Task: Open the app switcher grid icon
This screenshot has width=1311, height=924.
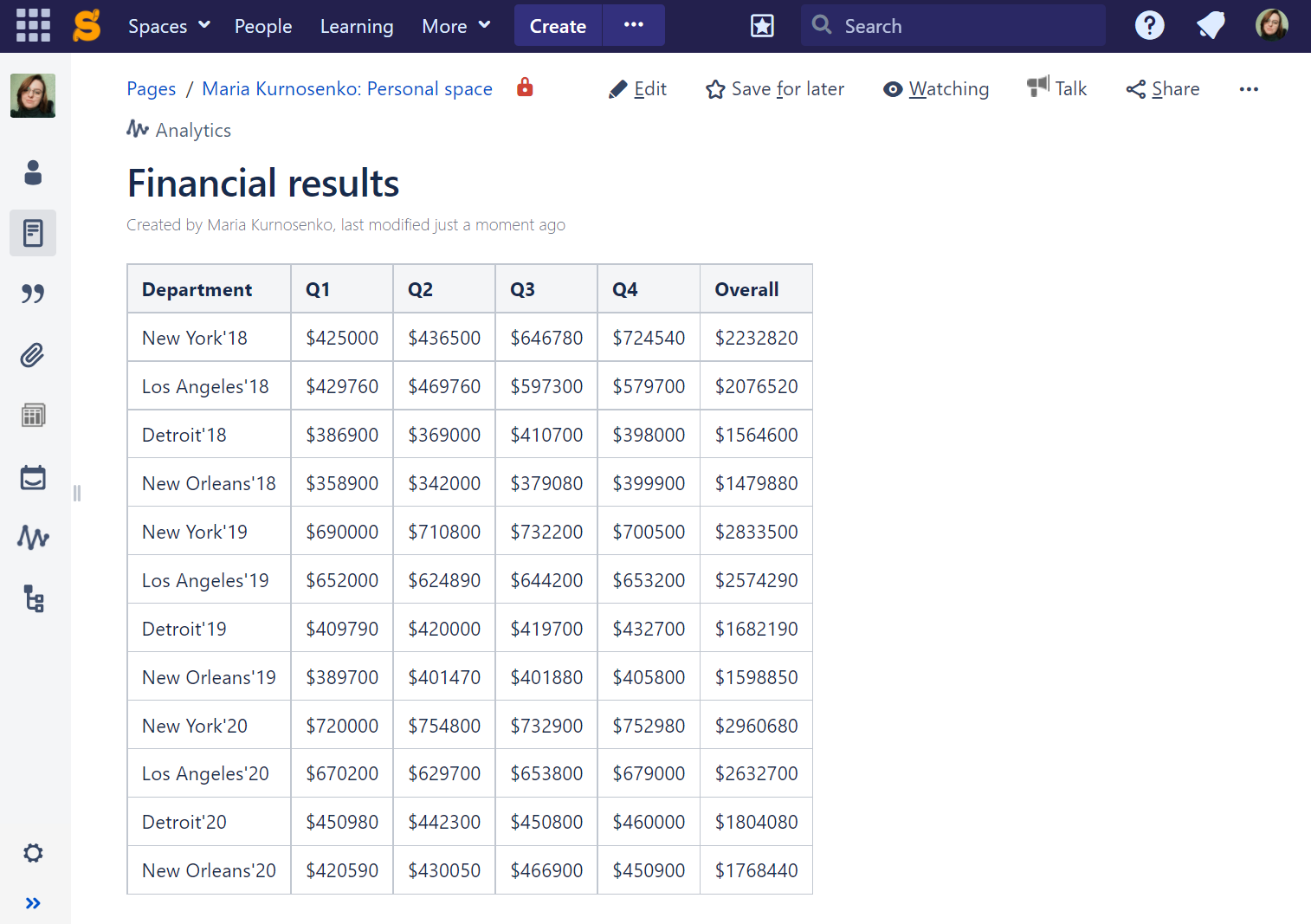Action: coord(33,26)
